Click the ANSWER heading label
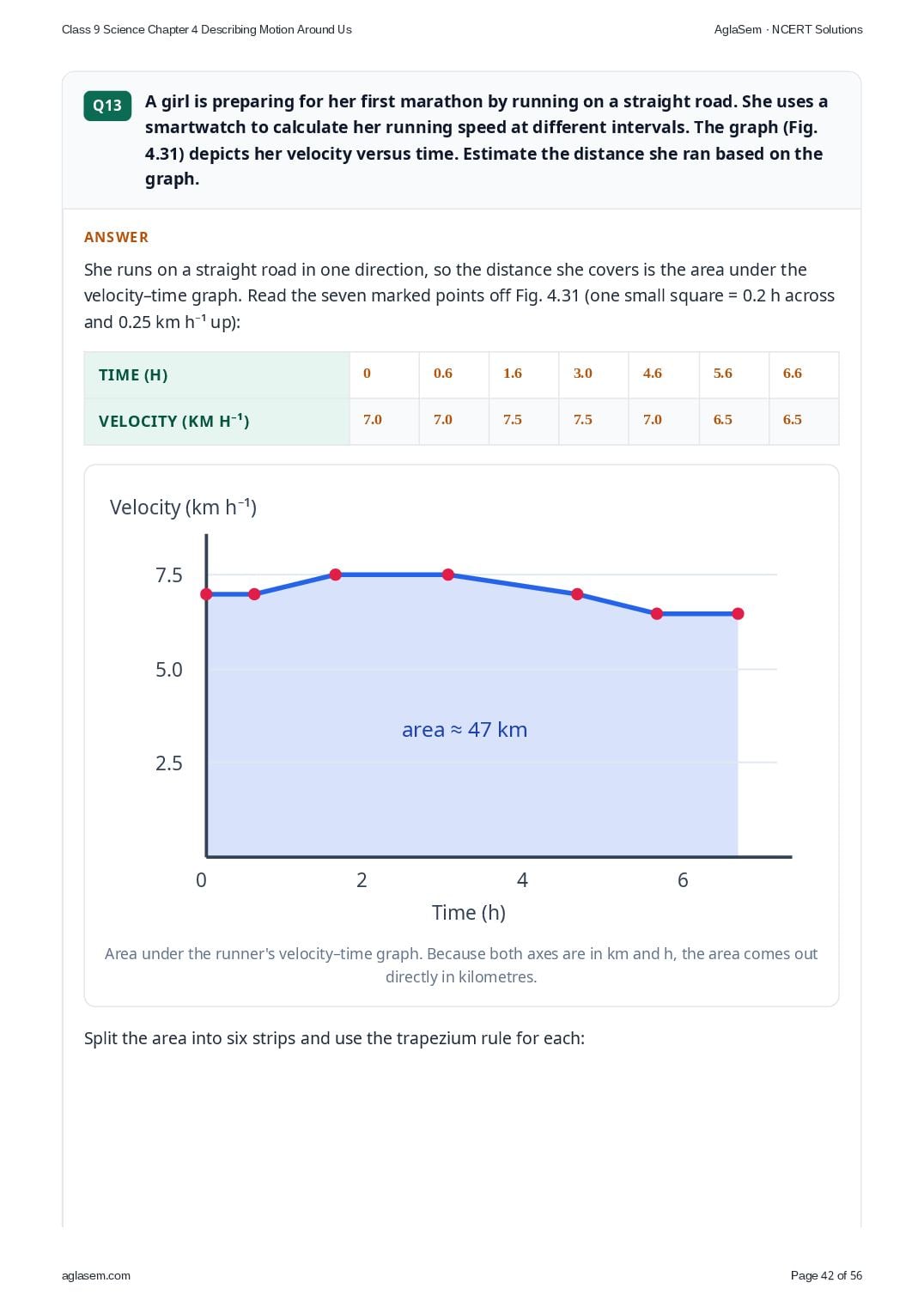 116,237
